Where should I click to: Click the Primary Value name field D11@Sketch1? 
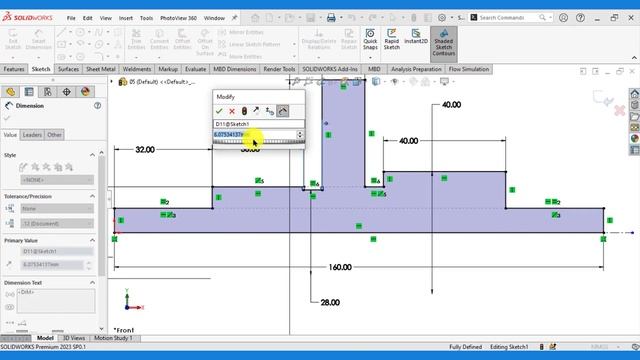click(x=57, y=251)
